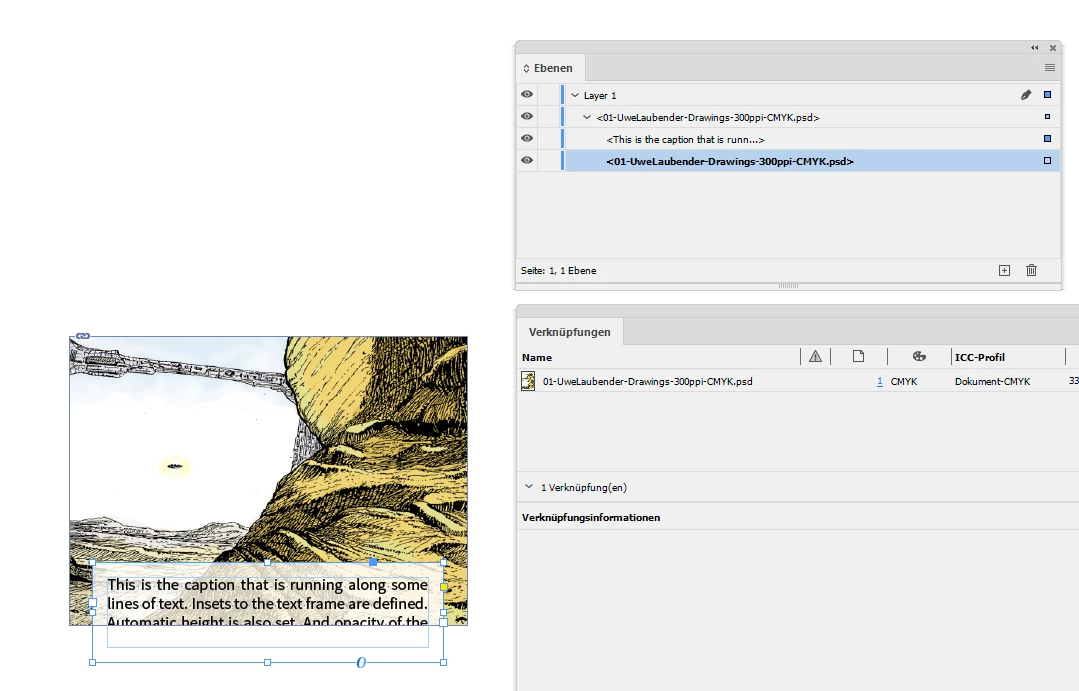Click the Seite: 1, 1 Ebene status text
This screenshot has height=691, width=1079.
pyautogui.click(x=559, y=270)
